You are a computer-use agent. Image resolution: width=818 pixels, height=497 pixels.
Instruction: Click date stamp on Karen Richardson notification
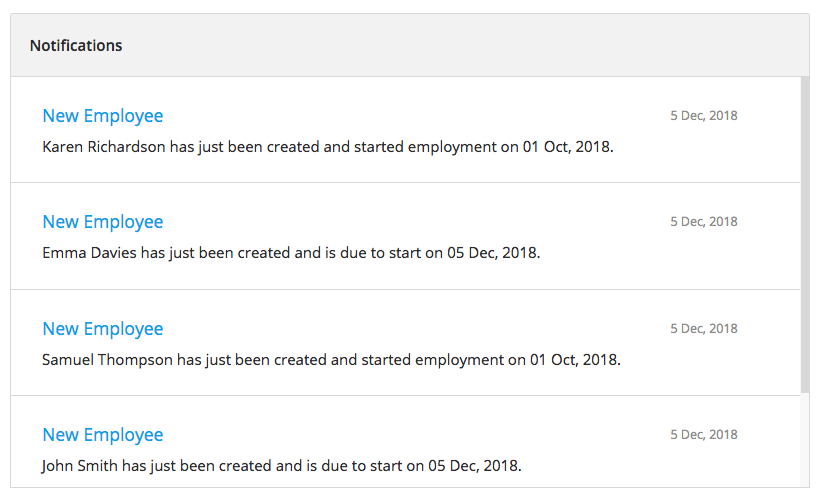(x=704, y=116)
